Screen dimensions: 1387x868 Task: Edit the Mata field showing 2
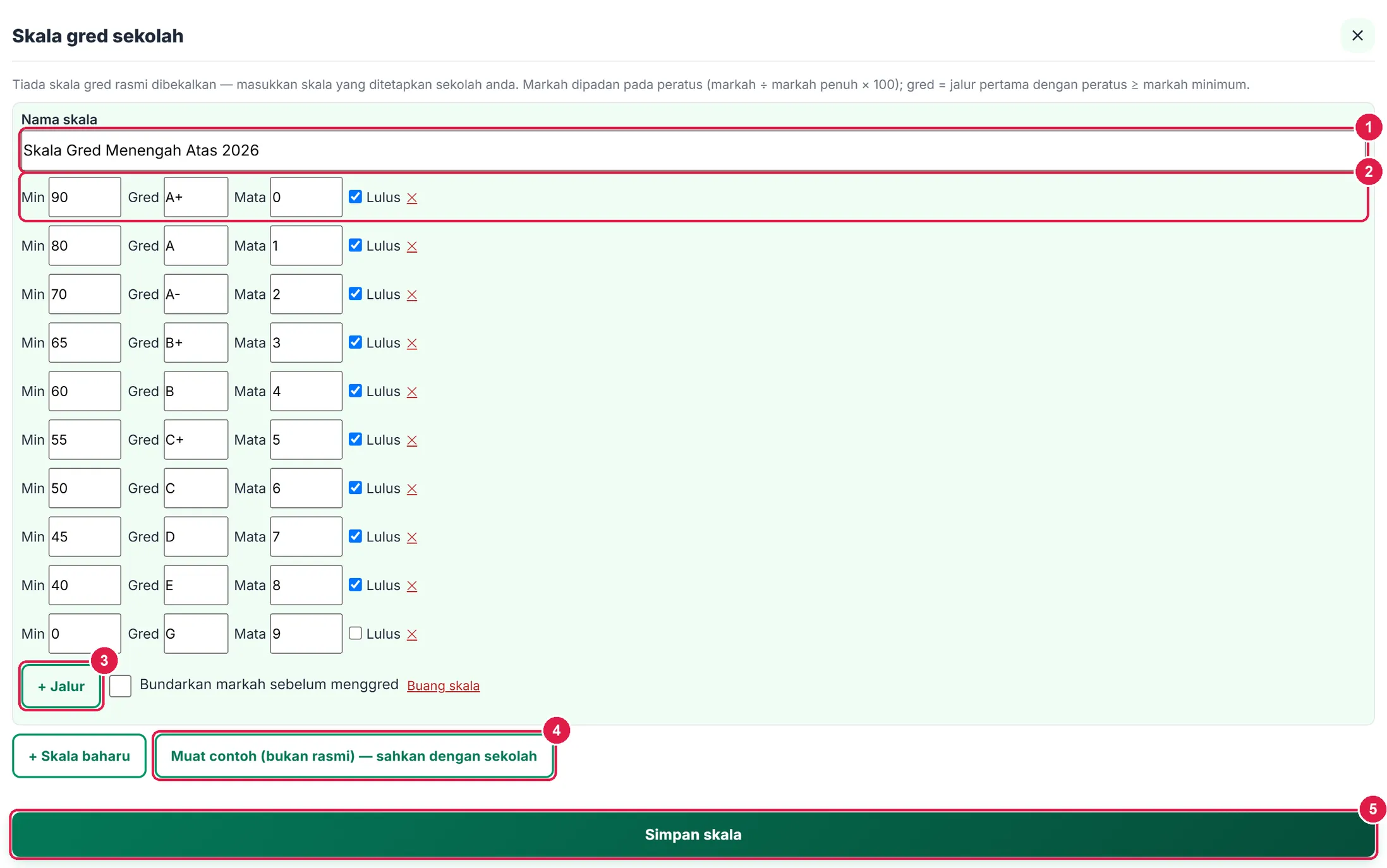tap(306, 294)
